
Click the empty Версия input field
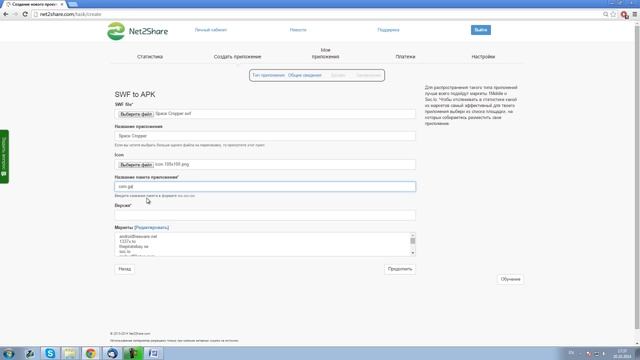(265, 215)
